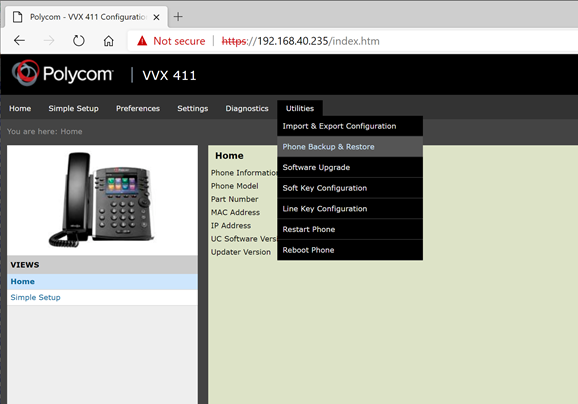Click the IP Address label

[x=231, y=226]
